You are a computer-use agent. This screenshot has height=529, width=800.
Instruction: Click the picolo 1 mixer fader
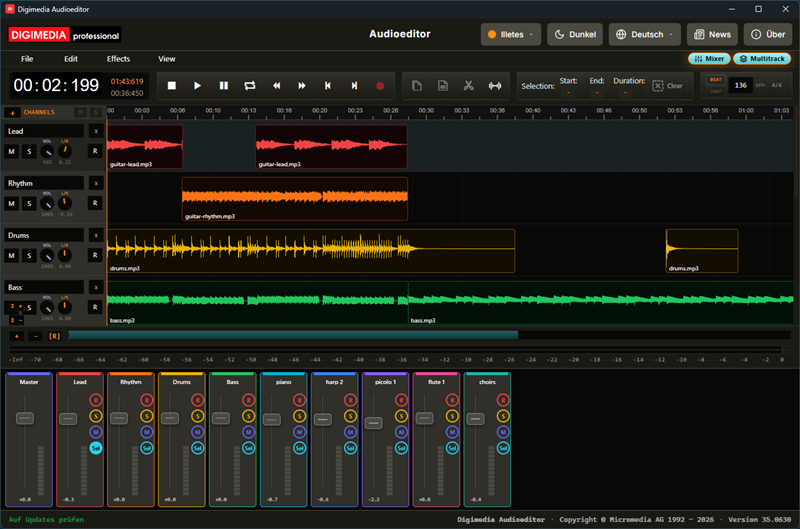pyautogui.click(x=374, y=423)
